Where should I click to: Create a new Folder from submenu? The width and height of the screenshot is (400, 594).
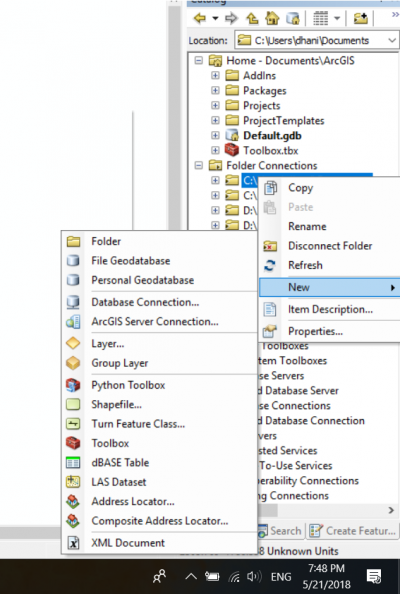tap(159, 241)
